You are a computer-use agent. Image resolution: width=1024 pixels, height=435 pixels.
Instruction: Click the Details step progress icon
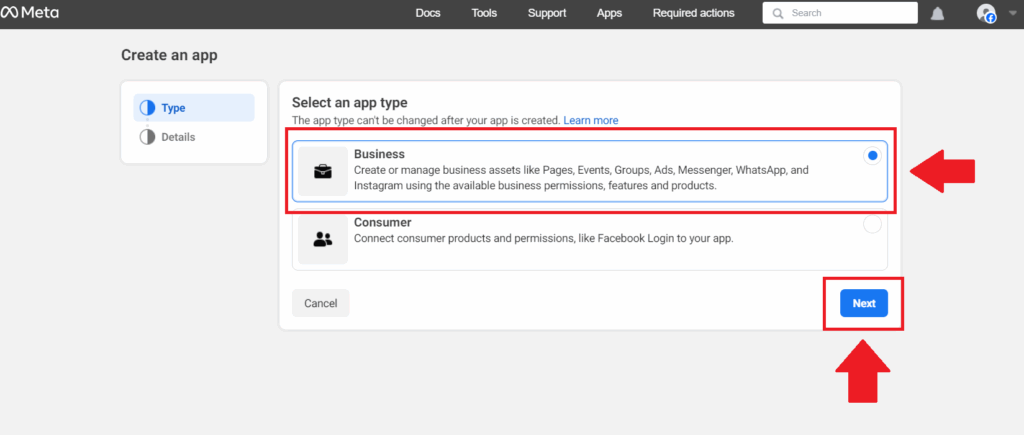[x=148, y=137]
